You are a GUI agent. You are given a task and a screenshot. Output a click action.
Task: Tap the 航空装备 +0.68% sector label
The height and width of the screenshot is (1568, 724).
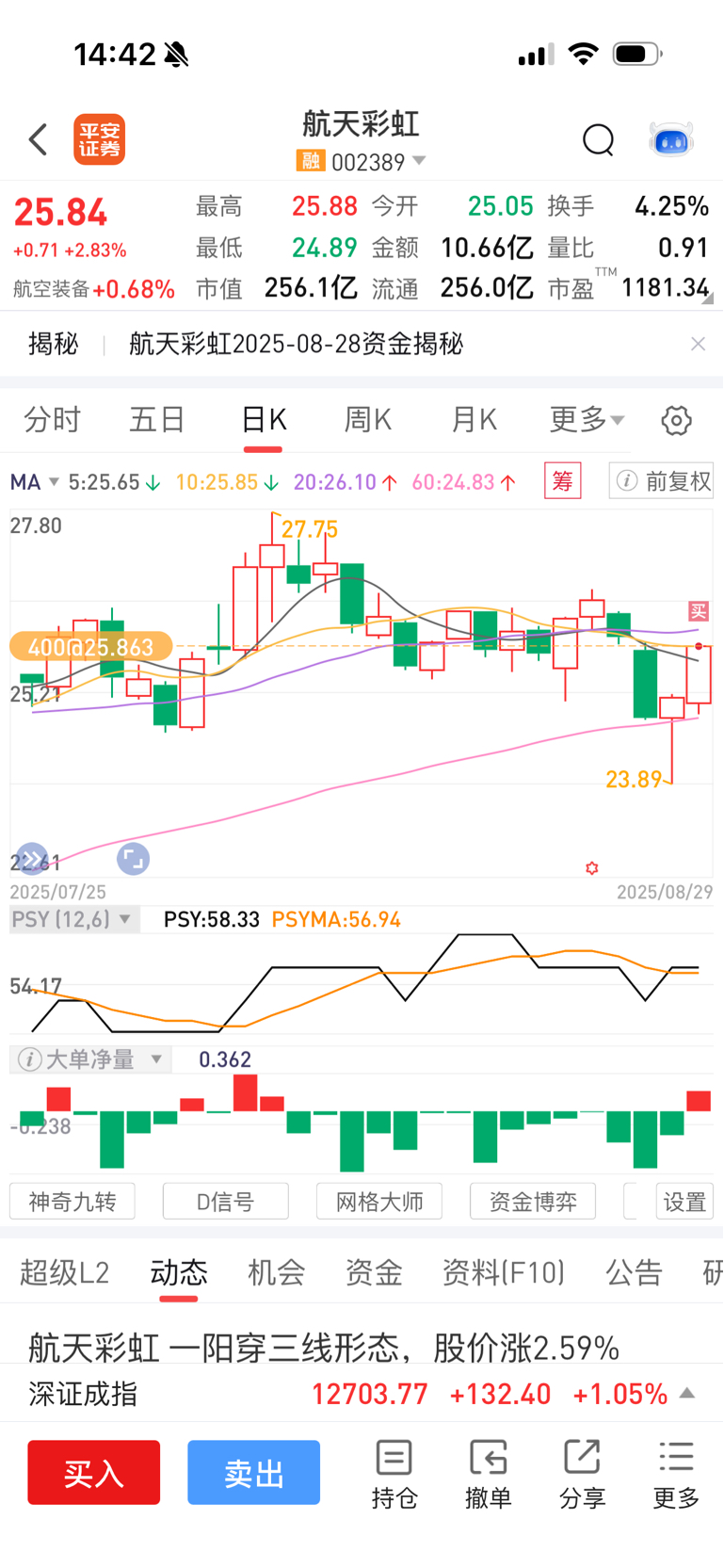coord(93,289)
